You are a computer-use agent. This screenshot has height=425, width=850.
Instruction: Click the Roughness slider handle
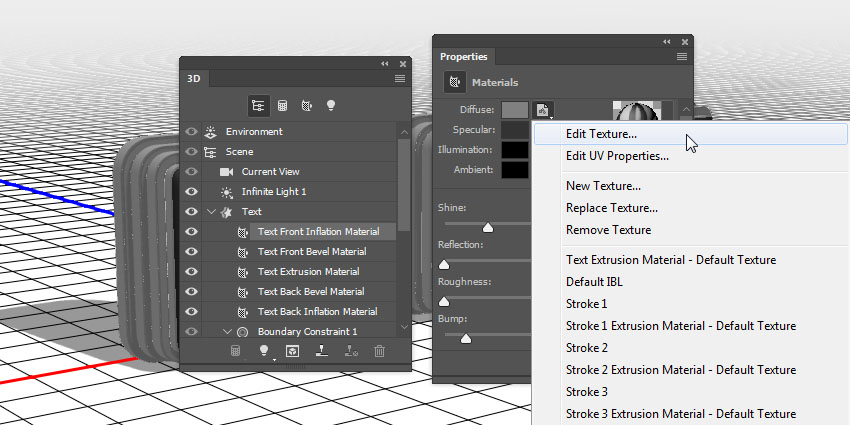pyautogui.click(x=444, y=301)
